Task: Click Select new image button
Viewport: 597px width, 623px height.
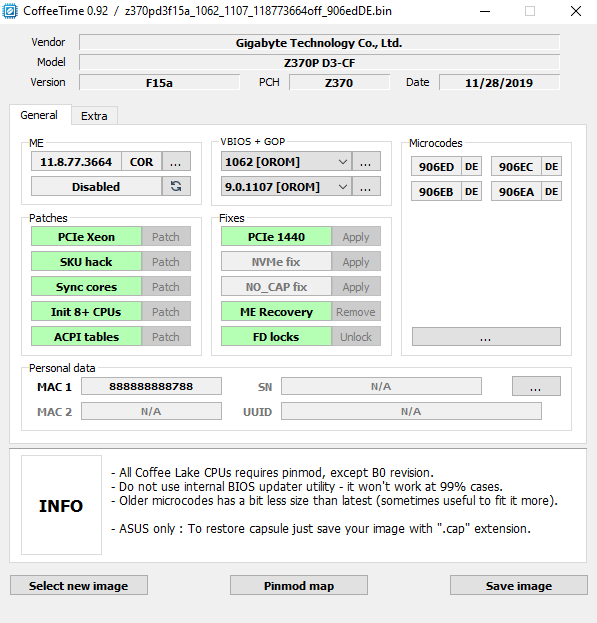Action: 79,585
